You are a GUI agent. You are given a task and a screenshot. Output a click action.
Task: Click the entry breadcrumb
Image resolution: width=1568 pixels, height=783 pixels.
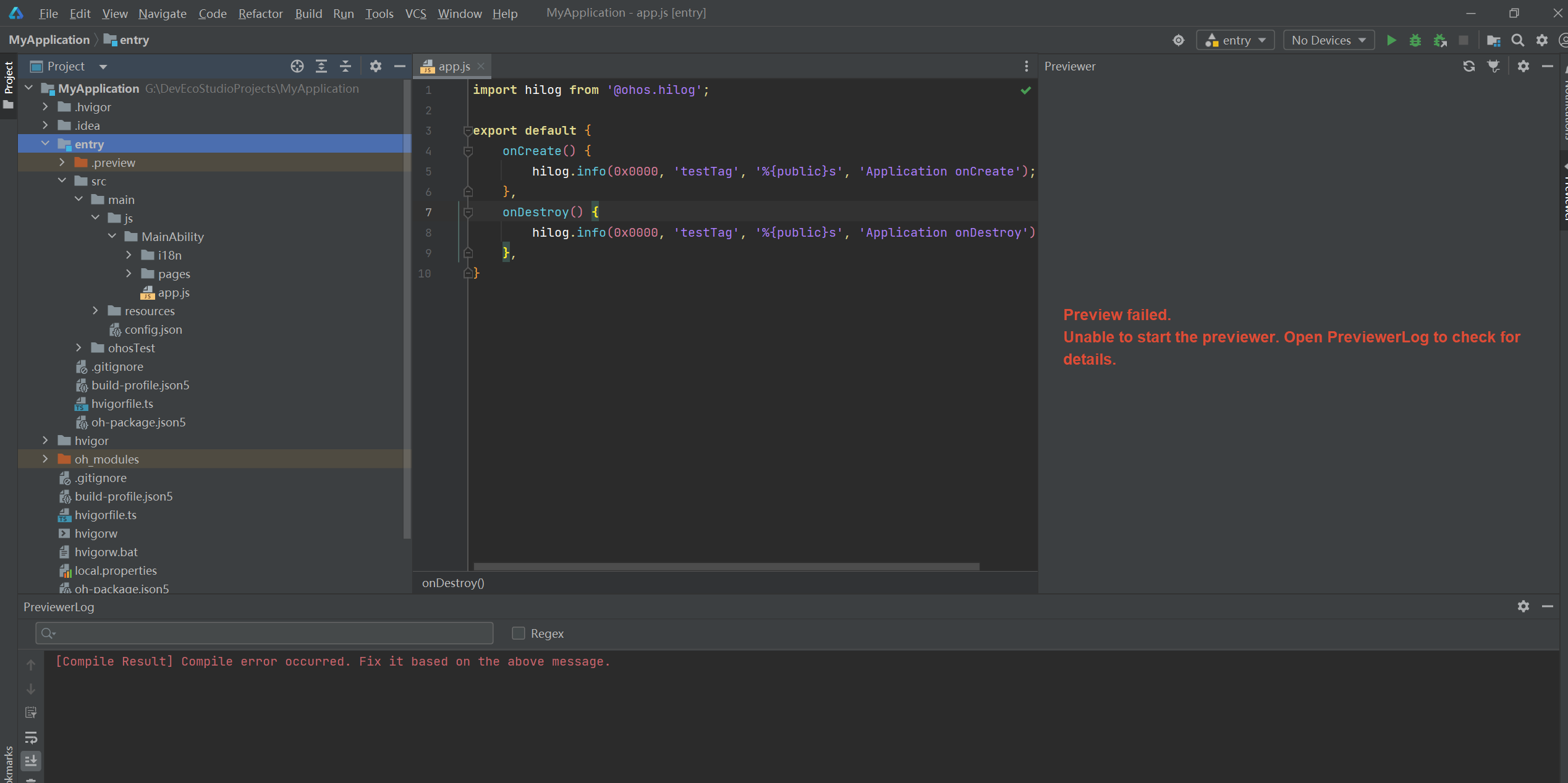coord(133,40)
